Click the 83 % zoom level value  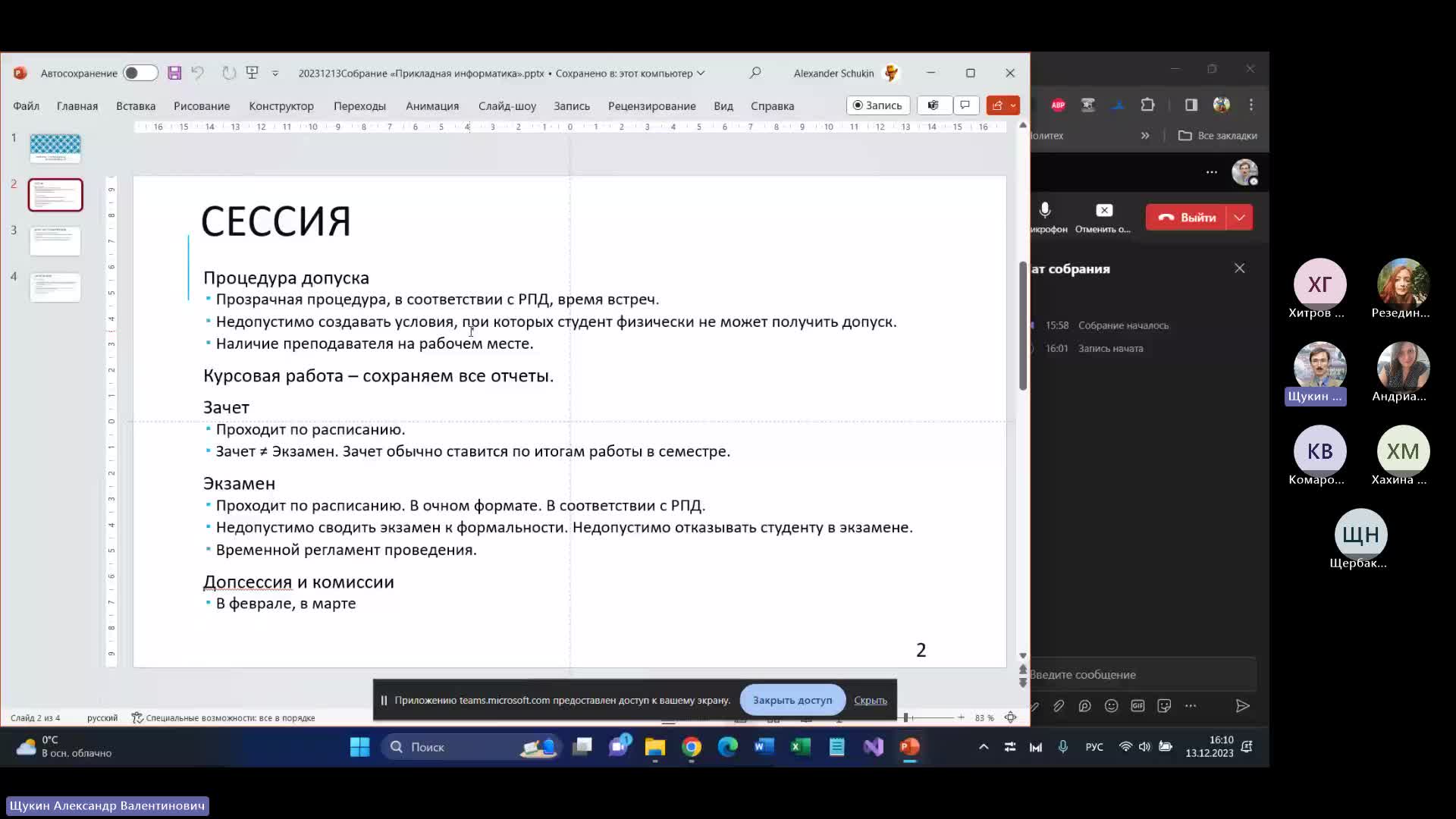coord(984,717)
